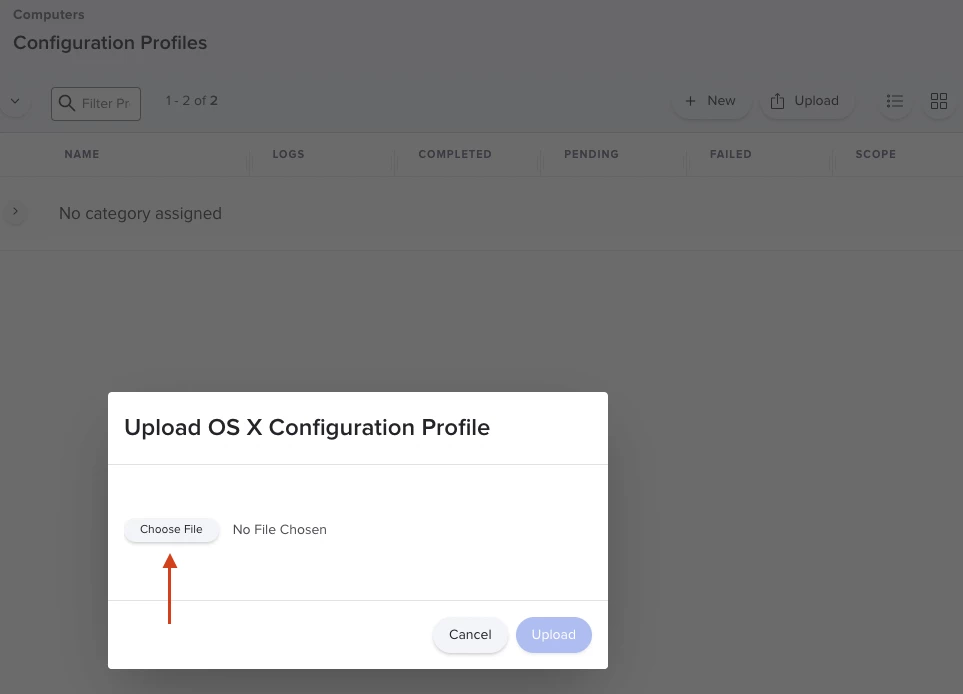The image size is (963, 694).
Task: Click the Choose File button
Action: pos(171,529)
